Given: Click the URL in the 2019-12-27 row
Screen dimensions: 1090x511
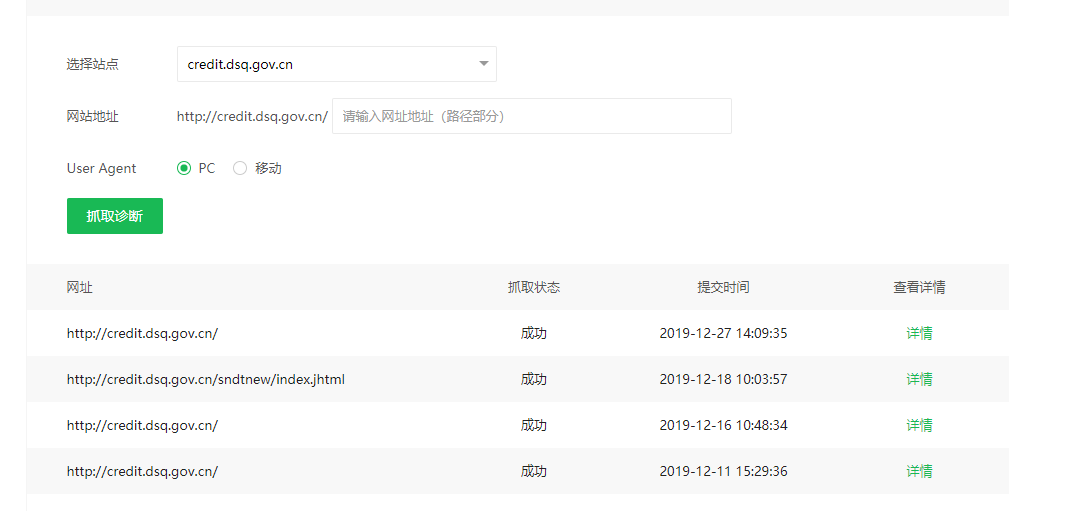Looking at the screenshot, I should pyautogui.click(x=142, y=333).
